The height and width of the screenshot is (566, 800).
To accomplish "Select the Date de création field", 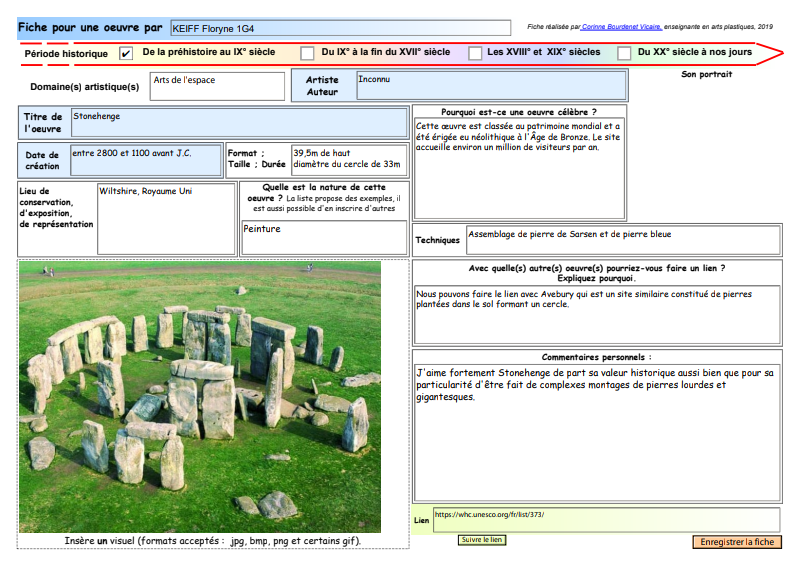I will (146, 159).
